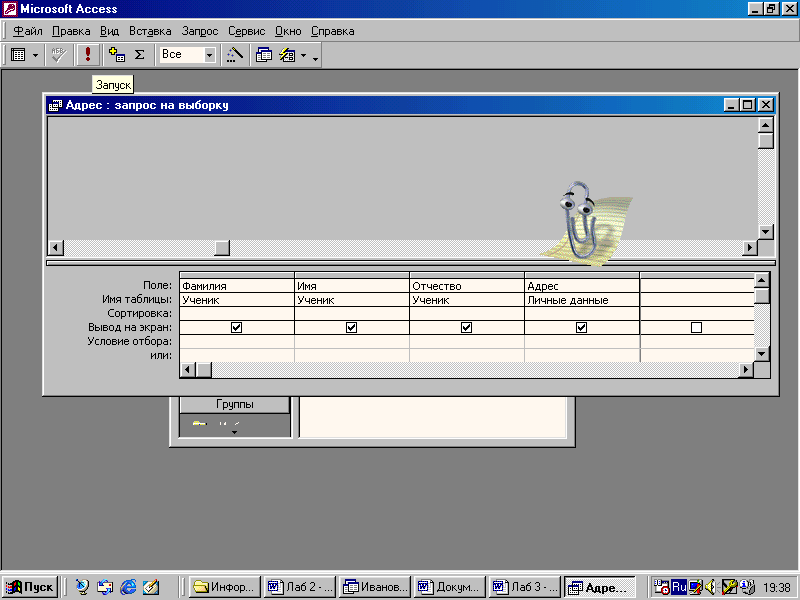Click the Build wand icon
800x600 pixels.
[235, 55]
